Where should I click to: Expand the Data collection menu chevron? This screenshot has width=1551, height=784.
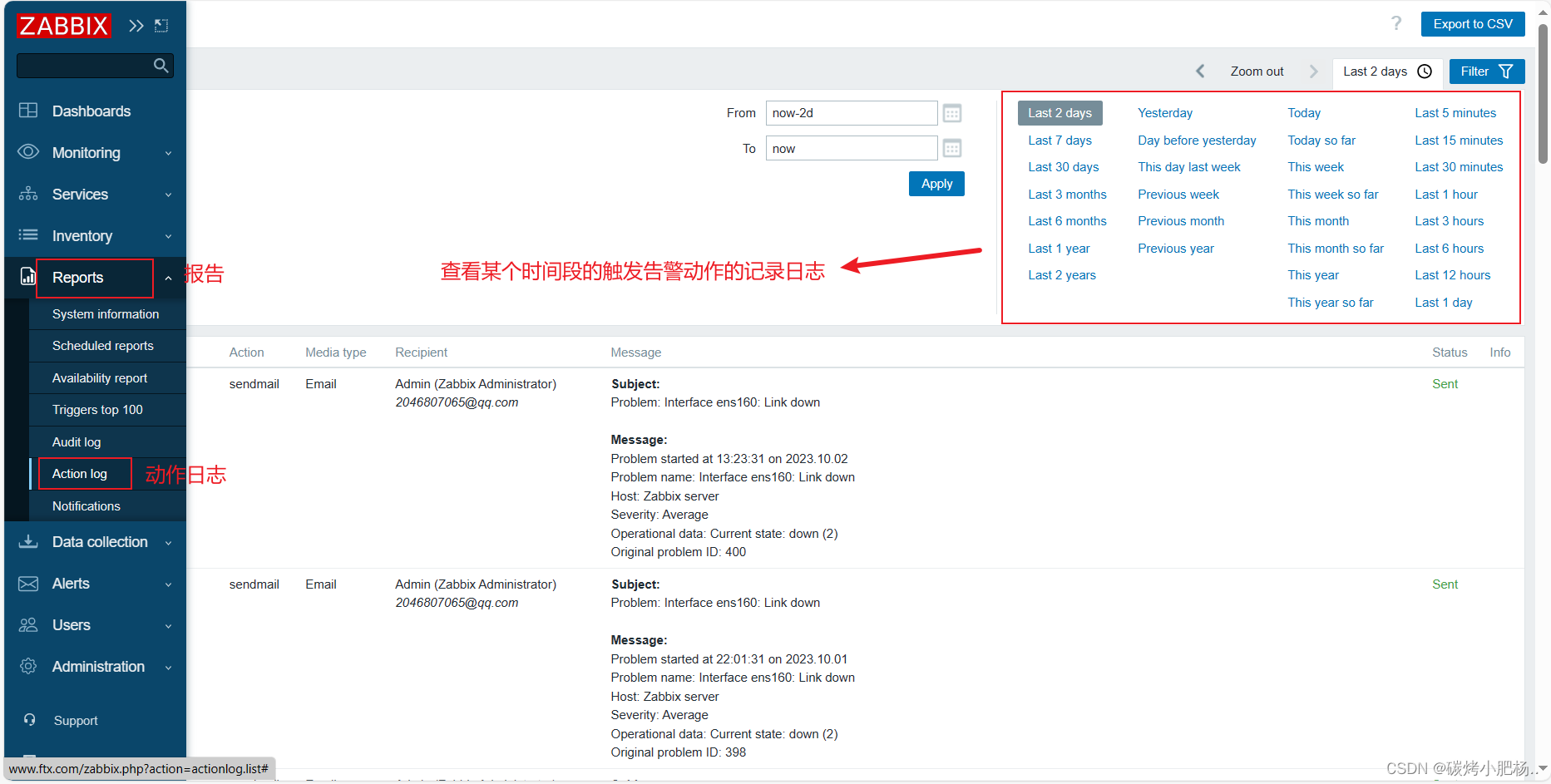[x=168, y=542]
